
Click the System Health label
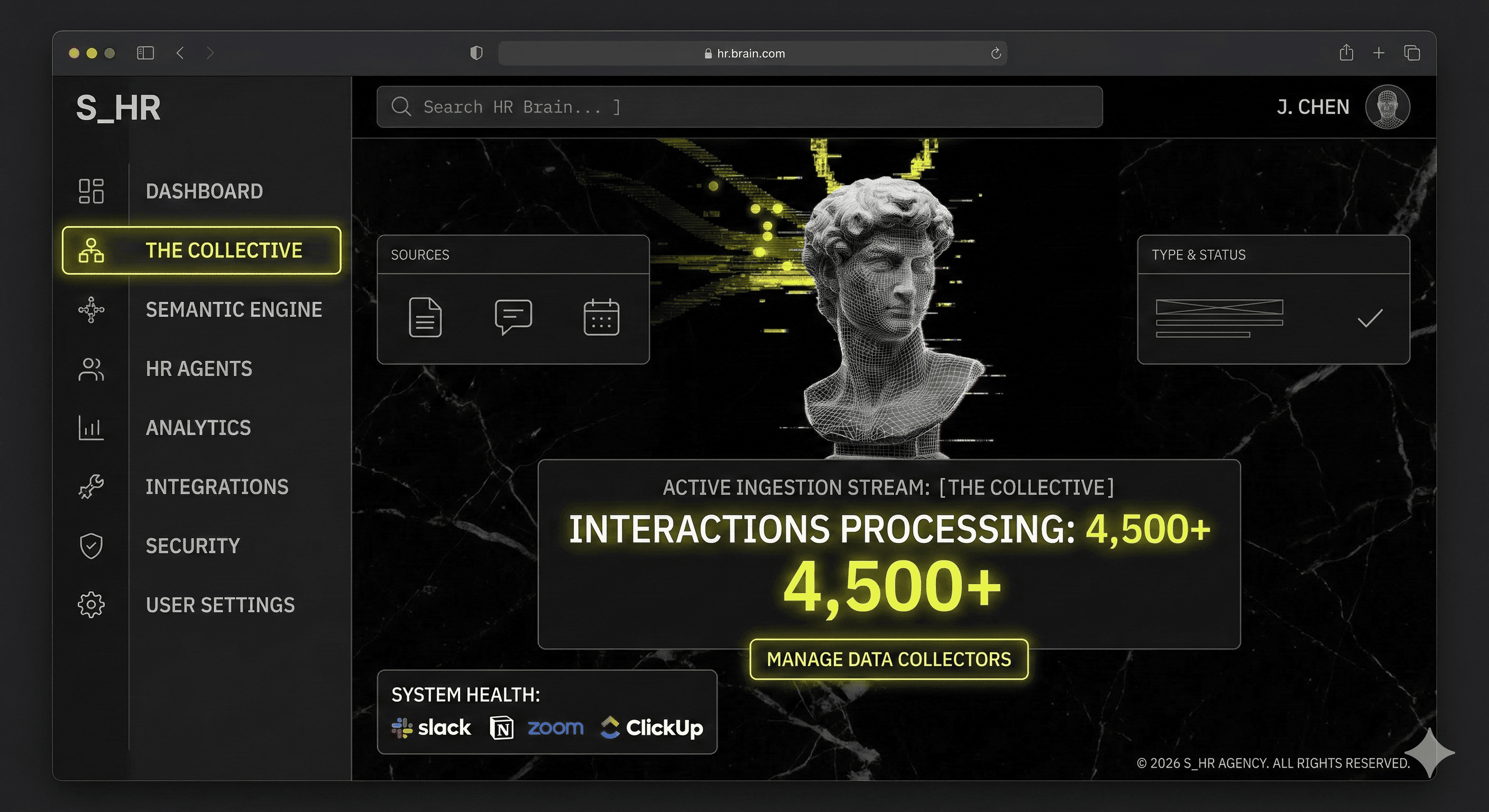pyautogui.click(x=466, y=695)
